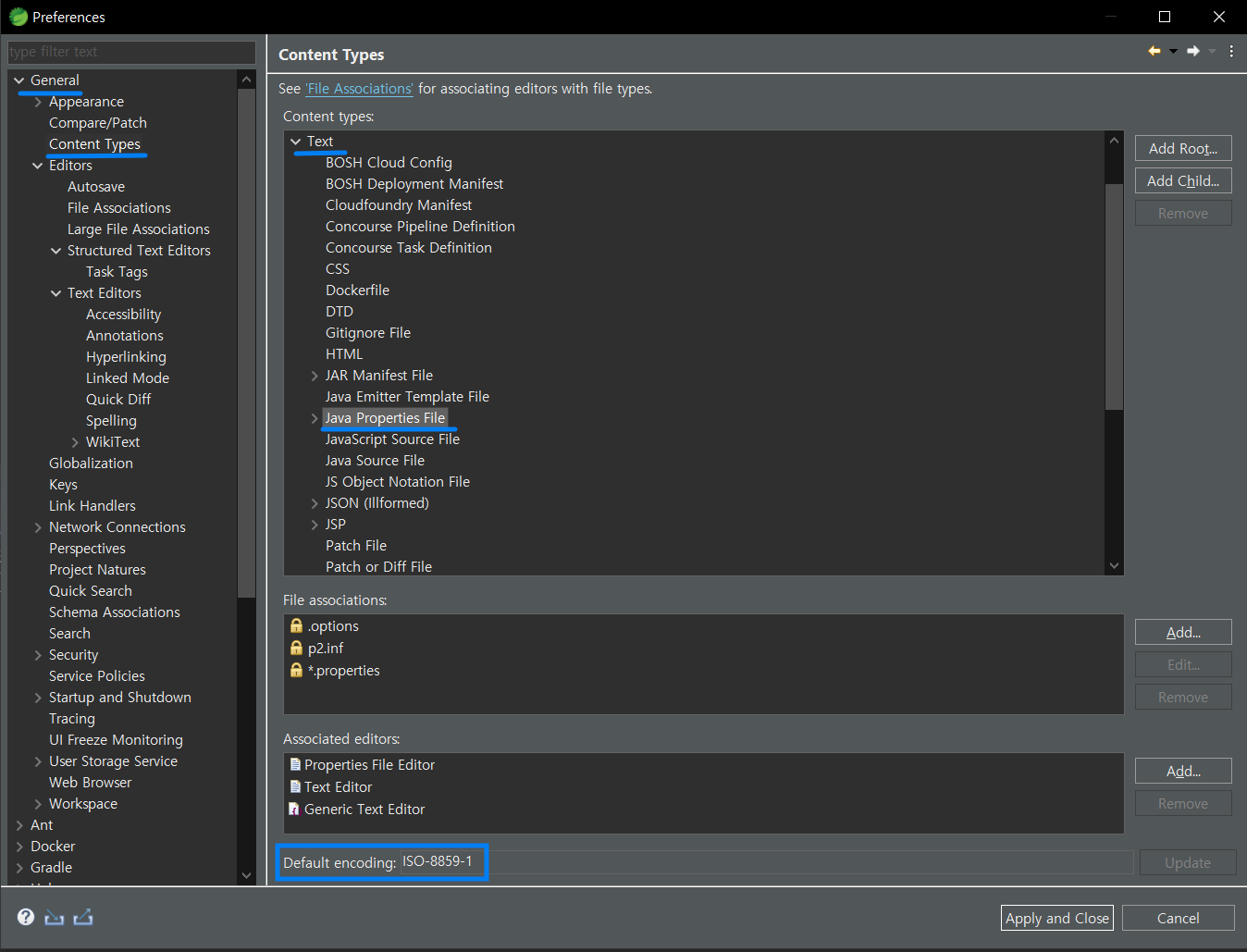This screenshot has width=1247, height=952.
Task: Collapse Structured Text Editors node
Action: point(56,251)
